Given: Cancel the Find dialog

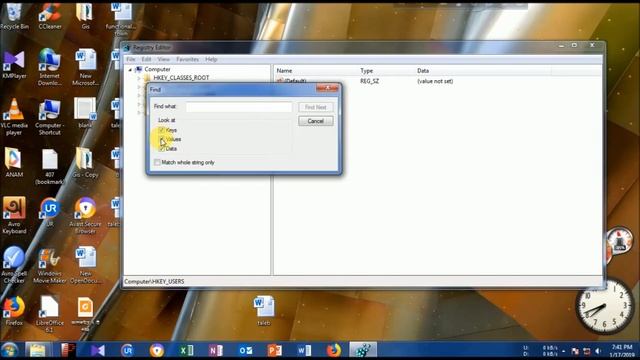Looking at the screenshot, I should coord(316,121).
